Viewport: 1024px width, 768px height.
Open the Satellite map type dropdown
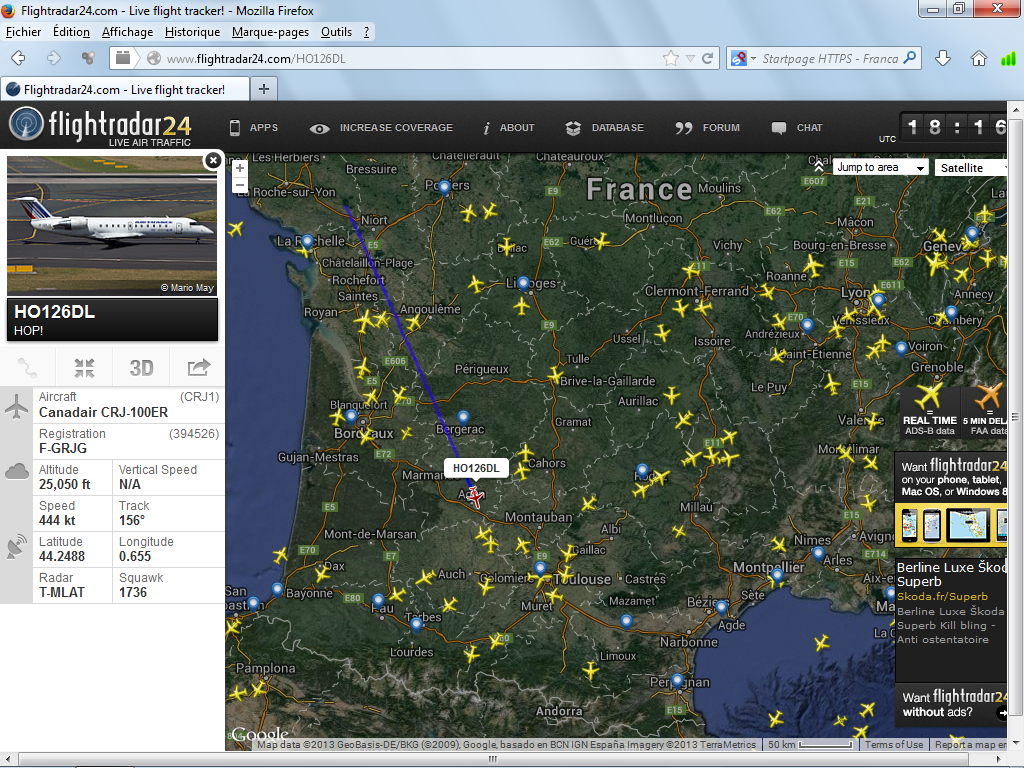[970, 168]
